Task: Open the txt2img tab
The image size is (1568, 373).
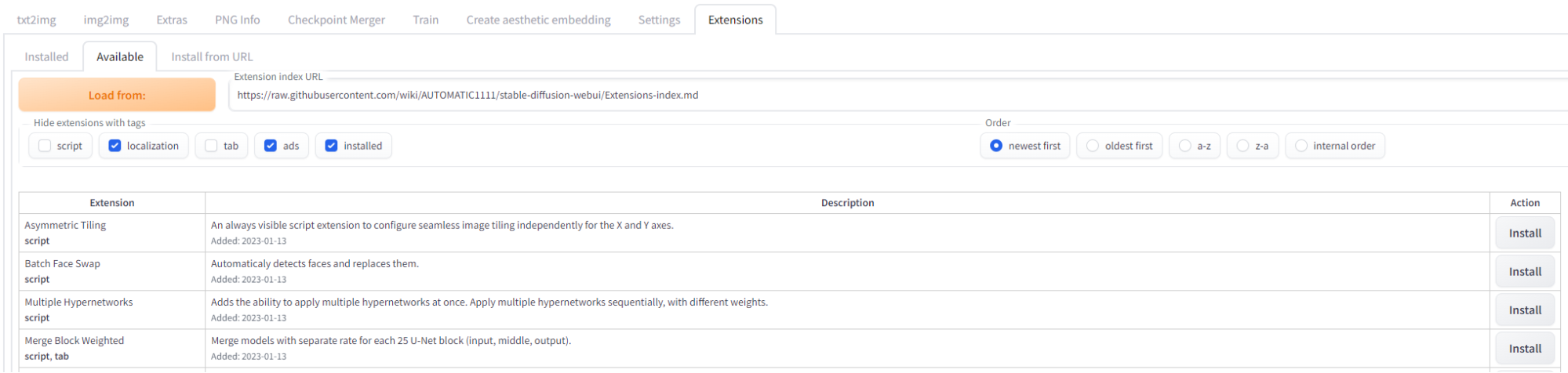Action: (37, 20)
